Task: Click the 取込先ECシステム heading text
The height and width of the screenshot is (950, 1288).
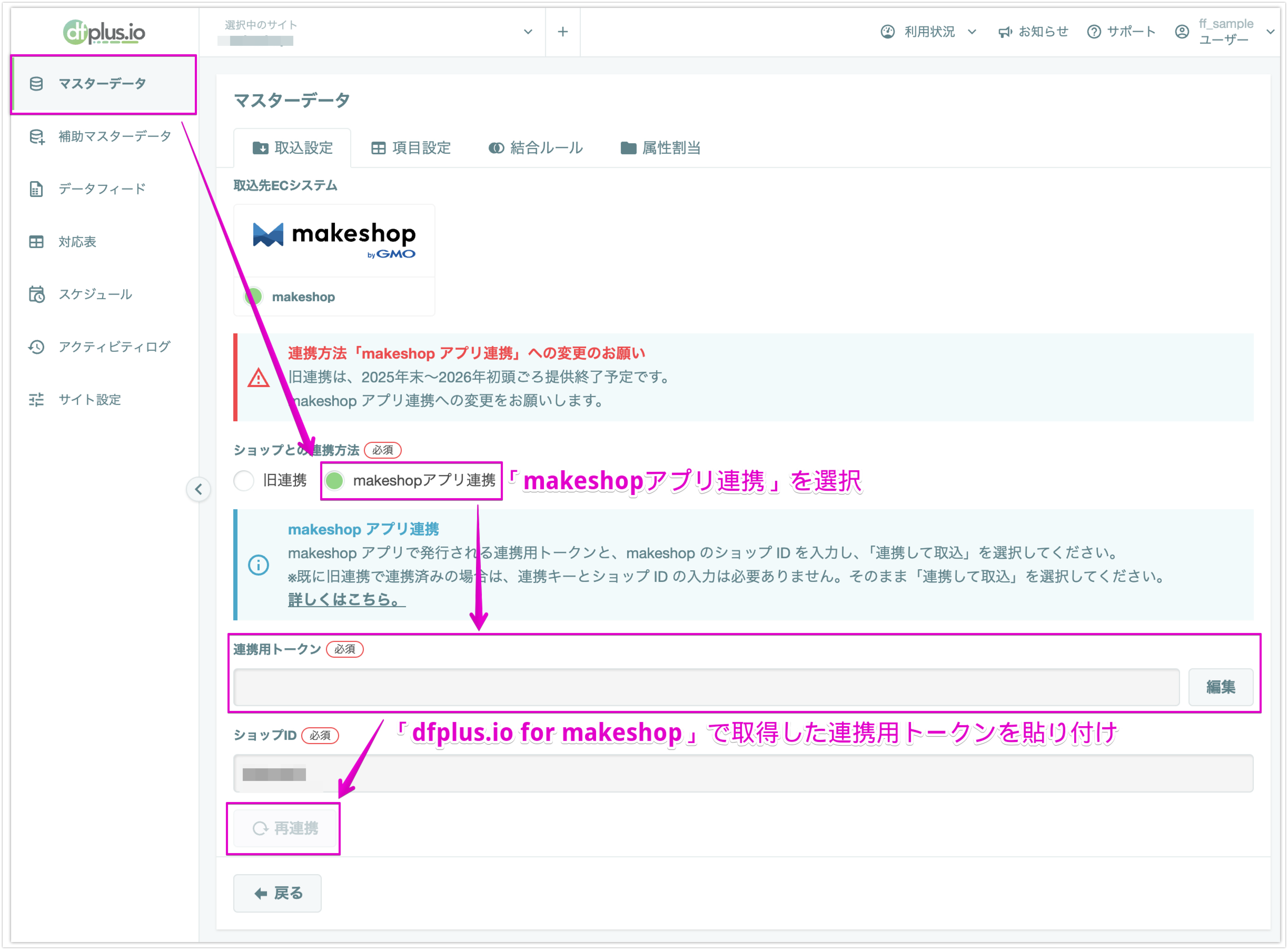Action: [x=285, y=186]
